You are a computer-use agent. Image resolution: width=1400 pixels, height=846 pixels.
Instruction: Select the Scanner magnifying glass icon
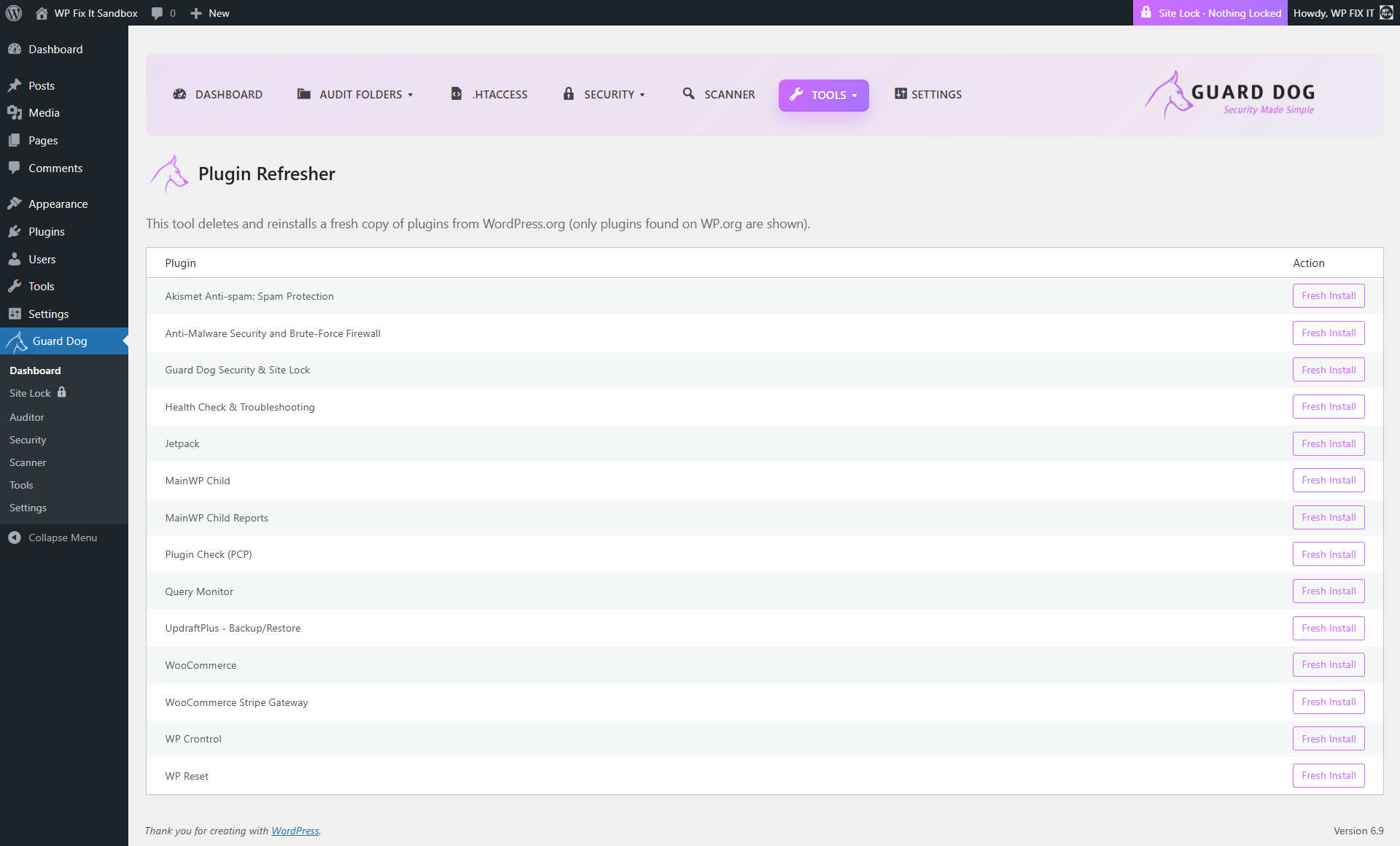(x=689, y=94)
